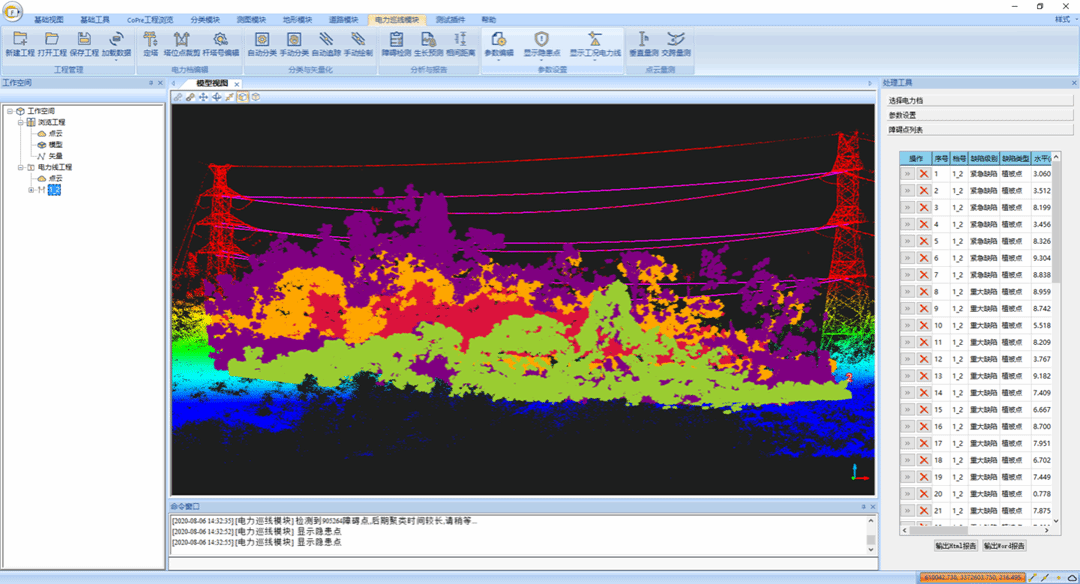Click the 样式 style menu
Screen dimensions: 1080x584
[x=1063, y=20]
